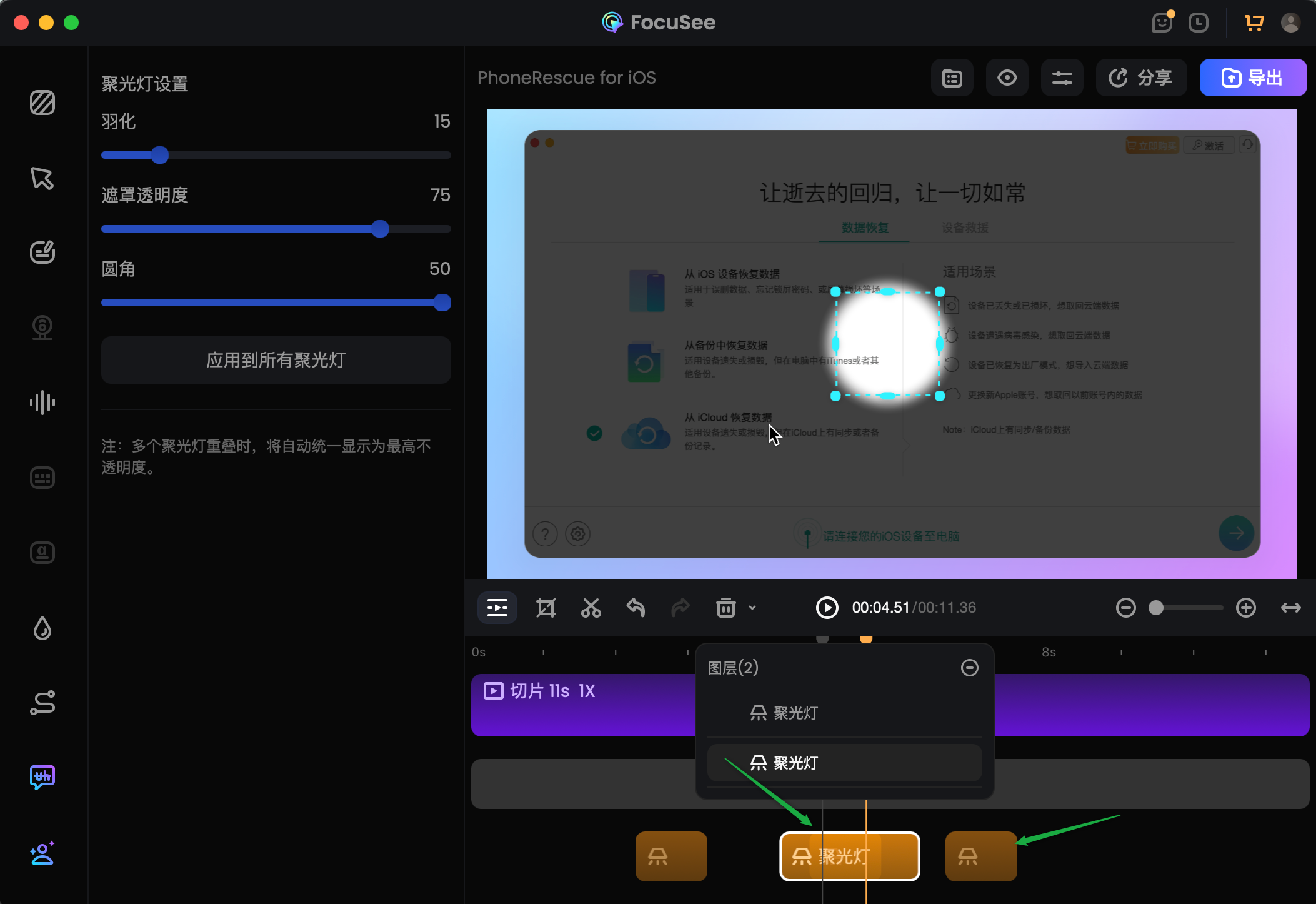Select the highlighted second 聚光灯 layer entry

(x=844, y=763)
